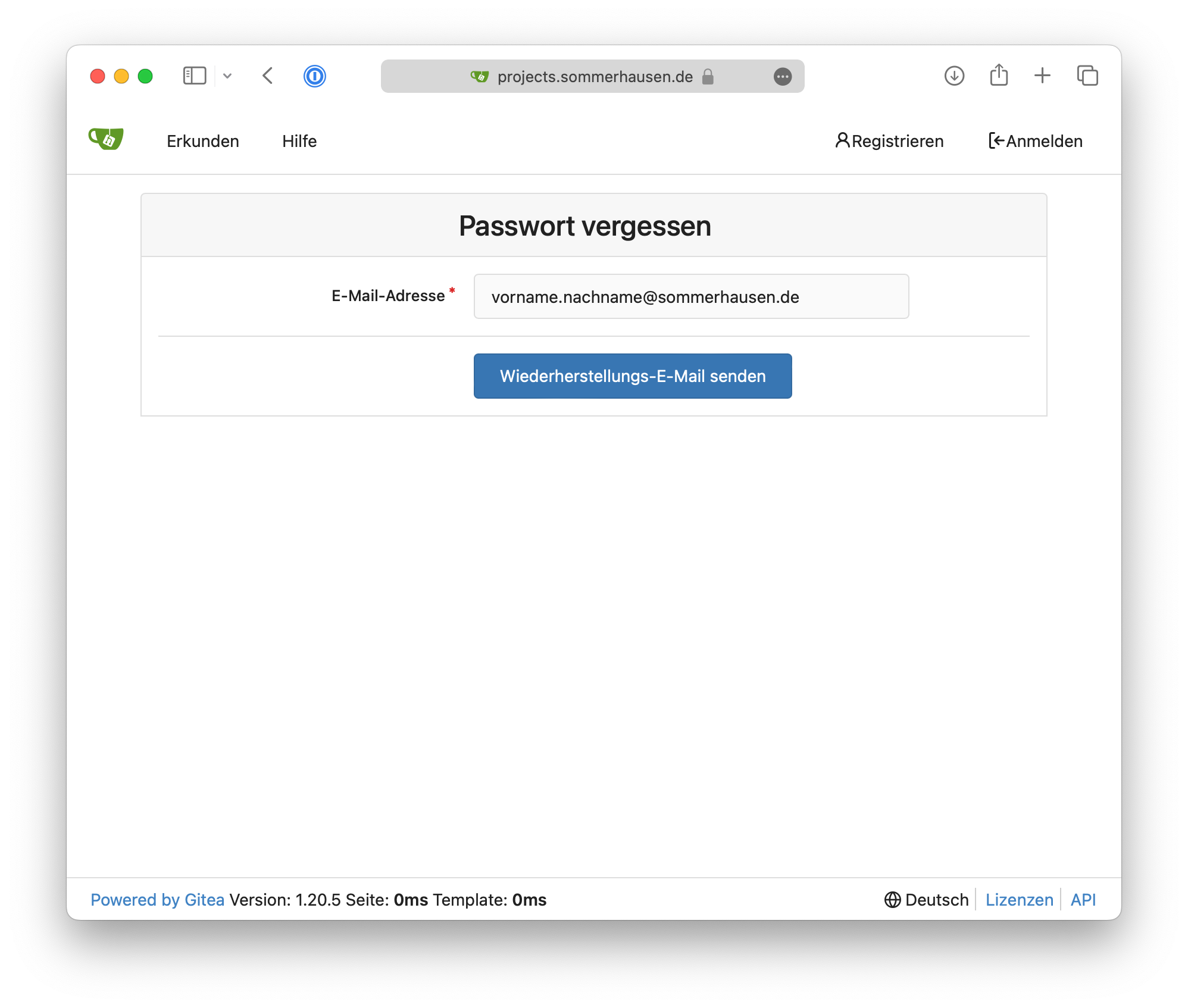
Task: Navigate back with the back arrow
Action: [x=267, y=76]
